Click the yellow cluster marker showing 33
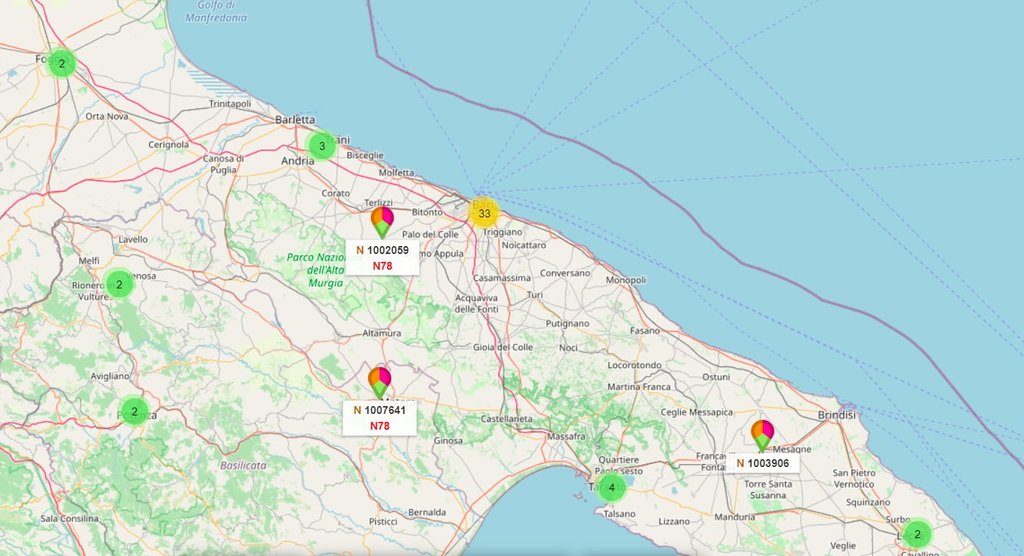The height and width of the screenshot is (556, 1024). pos(484,213)
